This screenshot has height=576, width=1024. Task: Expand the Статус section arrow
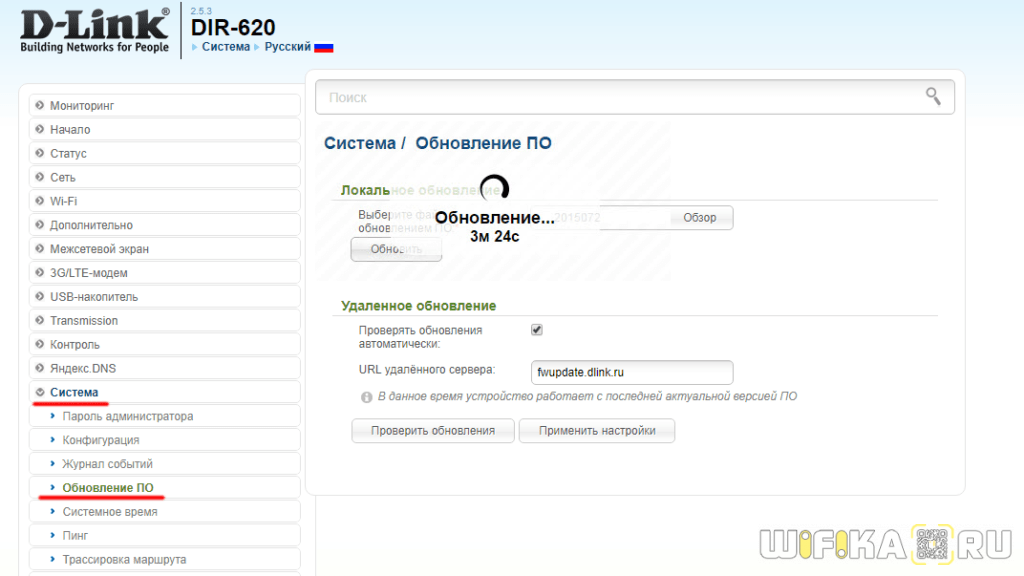(x=40, y=153)
